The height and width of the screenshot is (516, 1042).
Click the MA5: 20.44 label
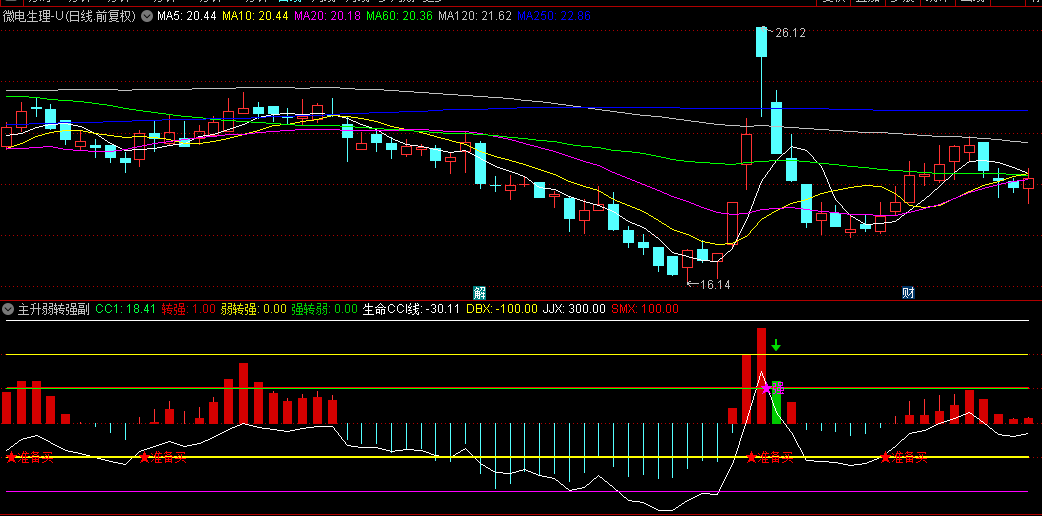187,16
